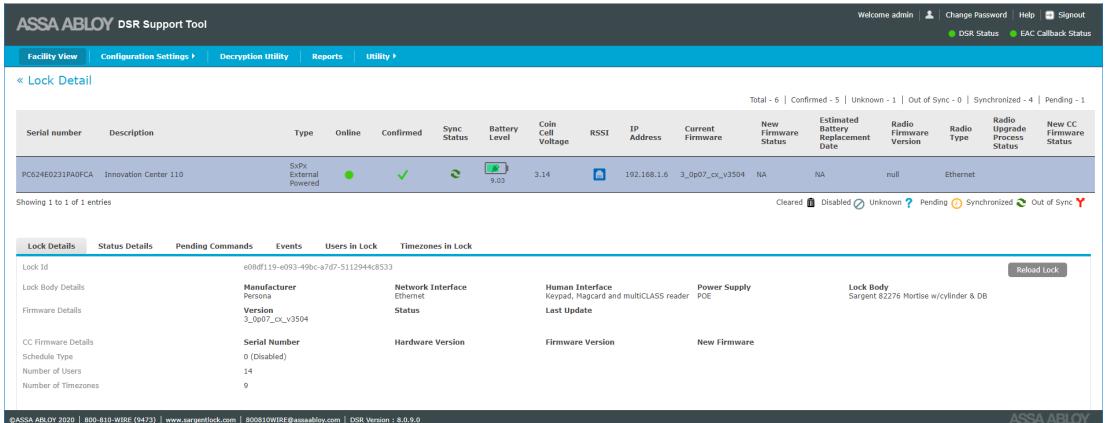Click the user profile icon beside Welcome admin
This screenshot has height=423, width=1105.
pyautogui.click(x=930, y=15)
